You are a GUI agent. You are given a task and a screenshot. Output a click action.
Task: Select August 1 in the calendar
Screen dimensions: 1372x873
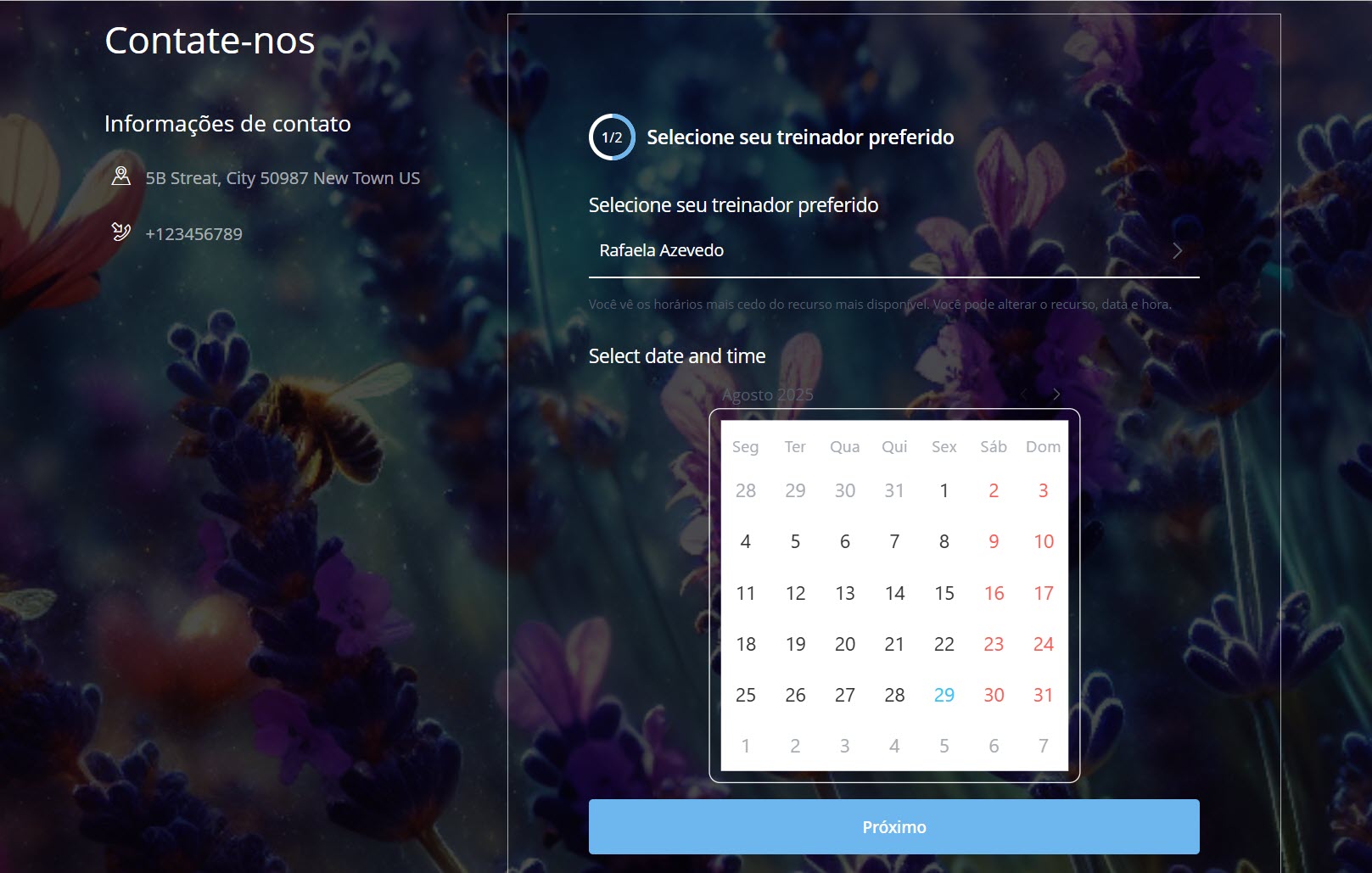(x=944, y=490)
